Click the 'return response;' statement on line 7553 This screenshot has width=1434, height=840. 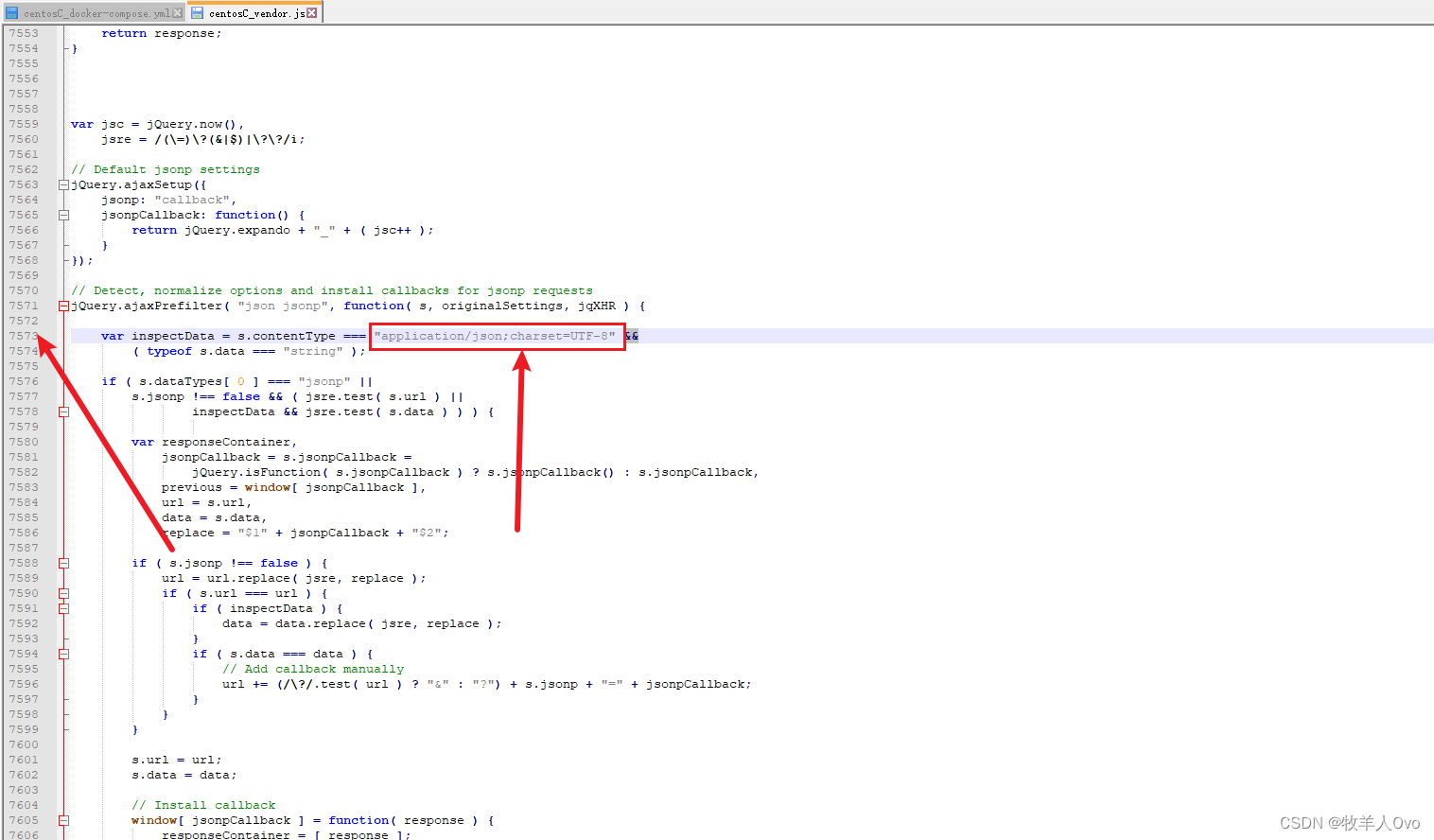coord(163,32)
